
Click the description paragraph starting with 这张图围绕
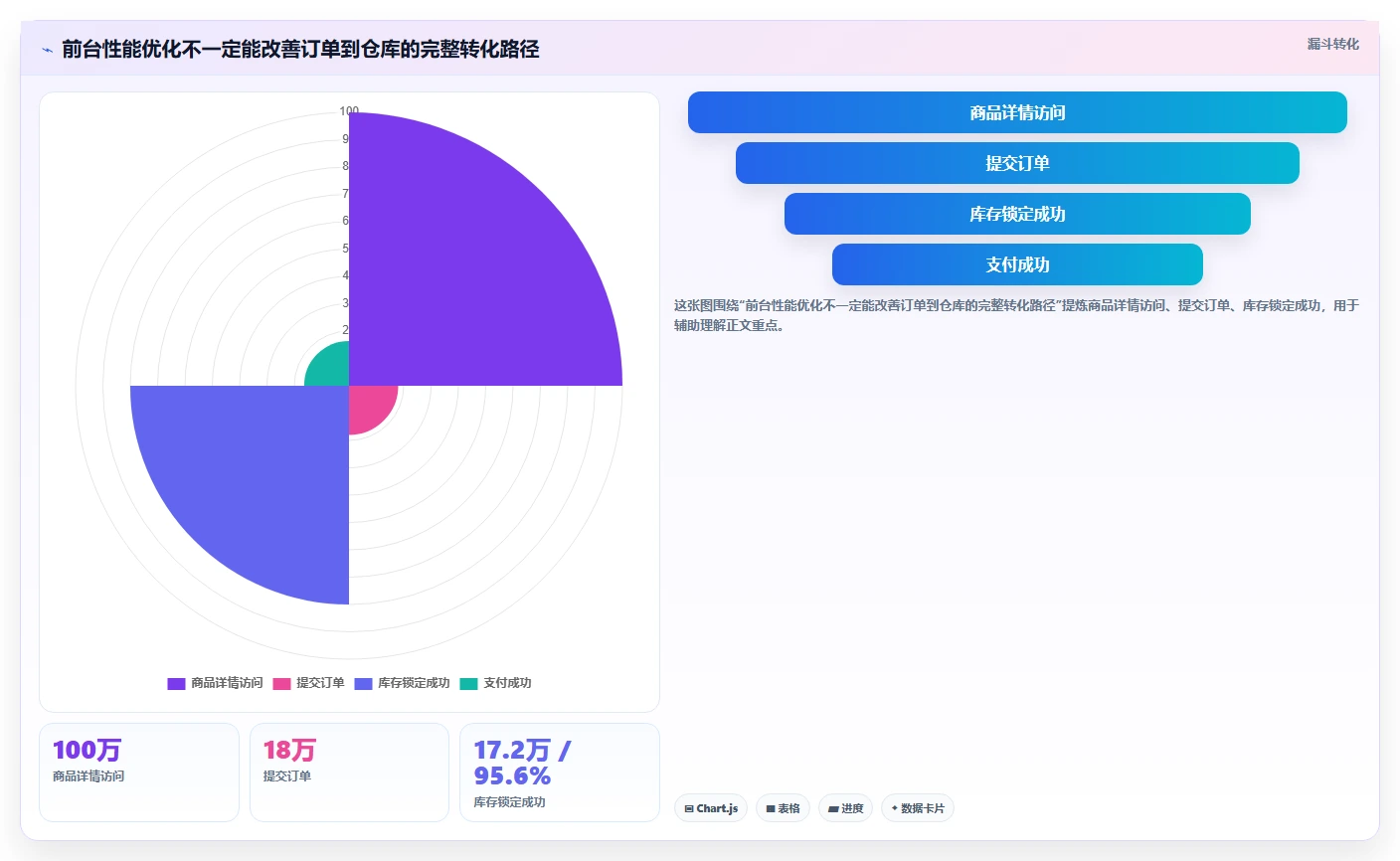tap(1016, 315)
